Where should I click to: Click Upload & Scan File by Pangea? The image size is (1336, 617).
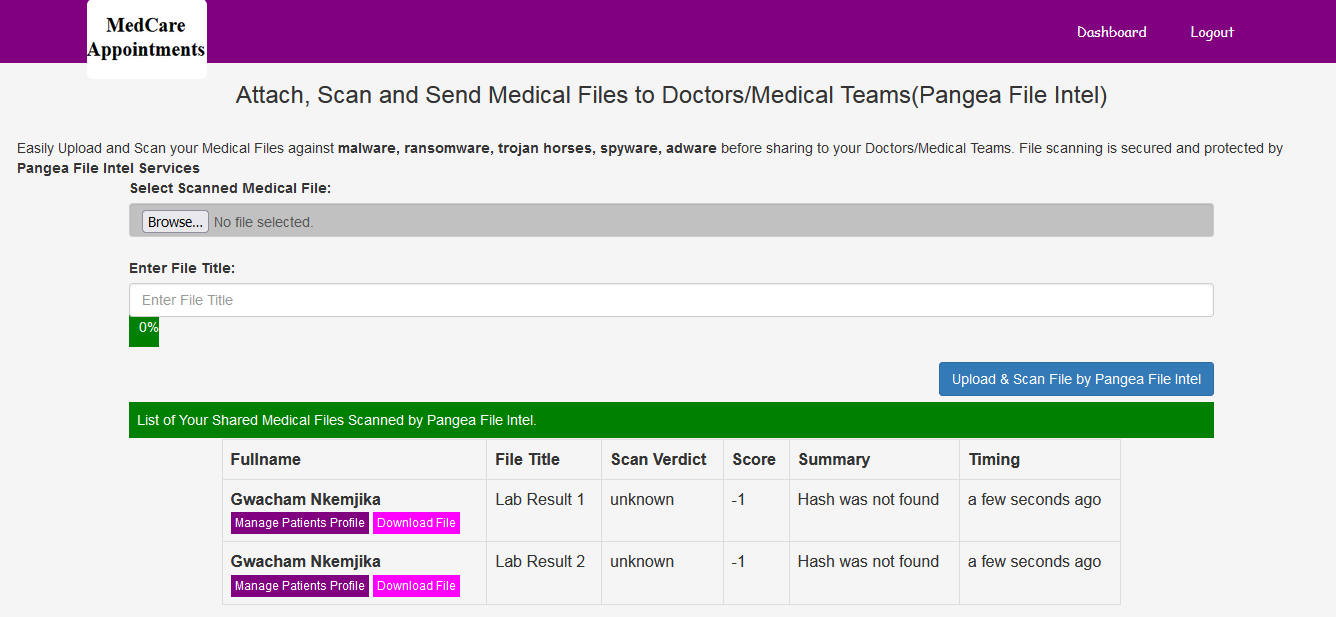tap(1076, 379)
